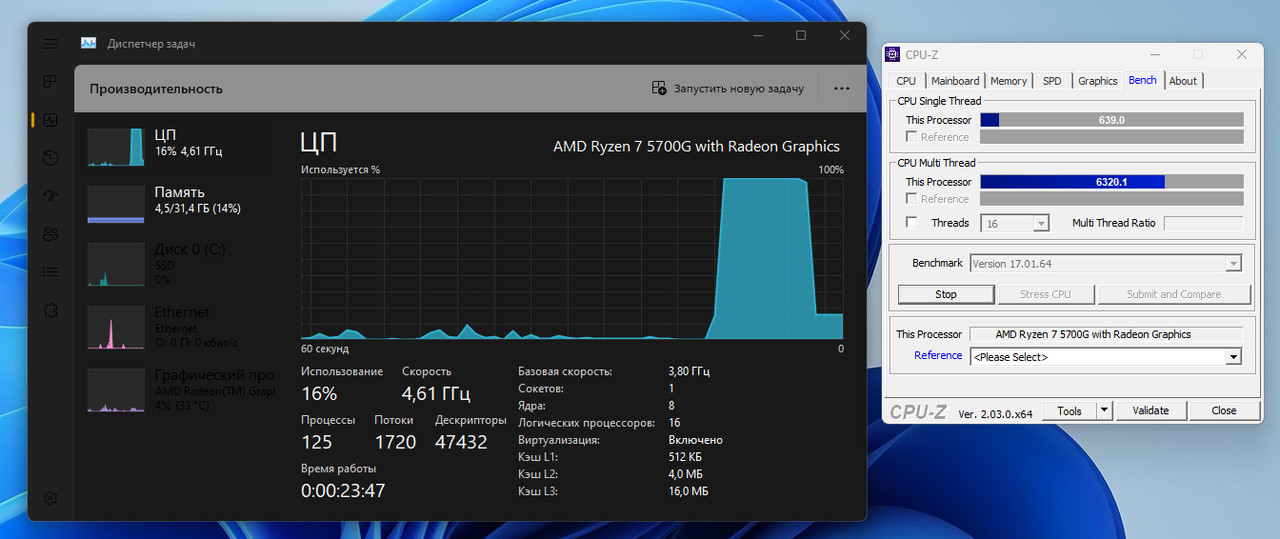Viewport: 1280px width, 539px height.
Task: Click the This Processor name field
Action: [1105, 334]
